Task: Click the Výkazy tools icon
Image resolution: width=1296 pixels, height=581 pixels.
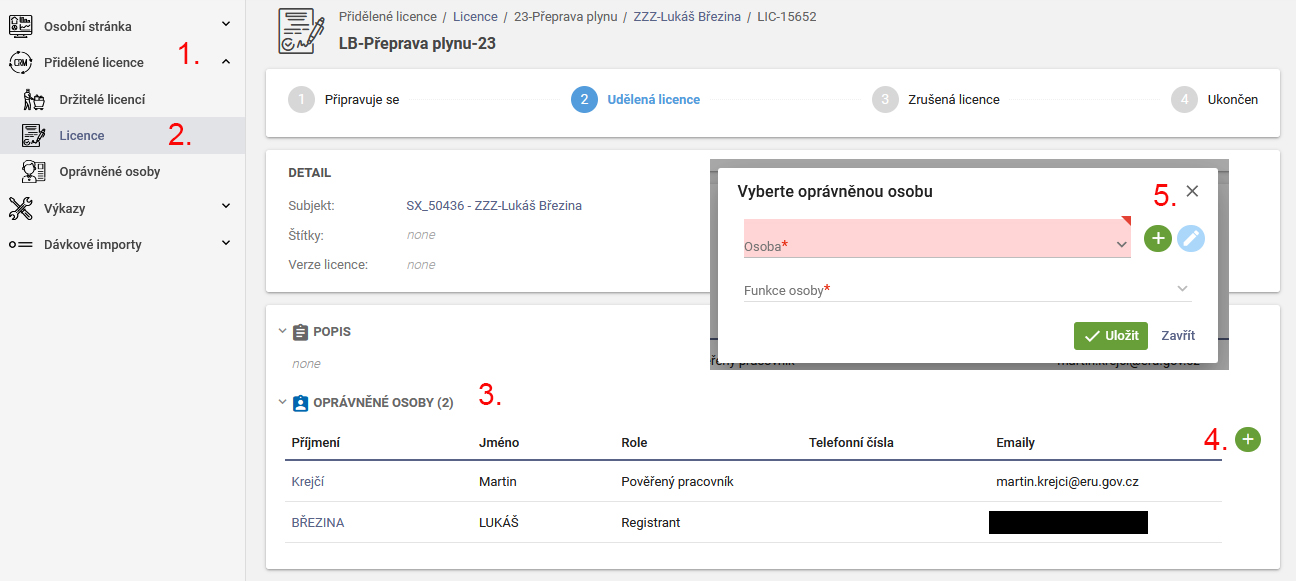Action: click(x=21, y=207)
